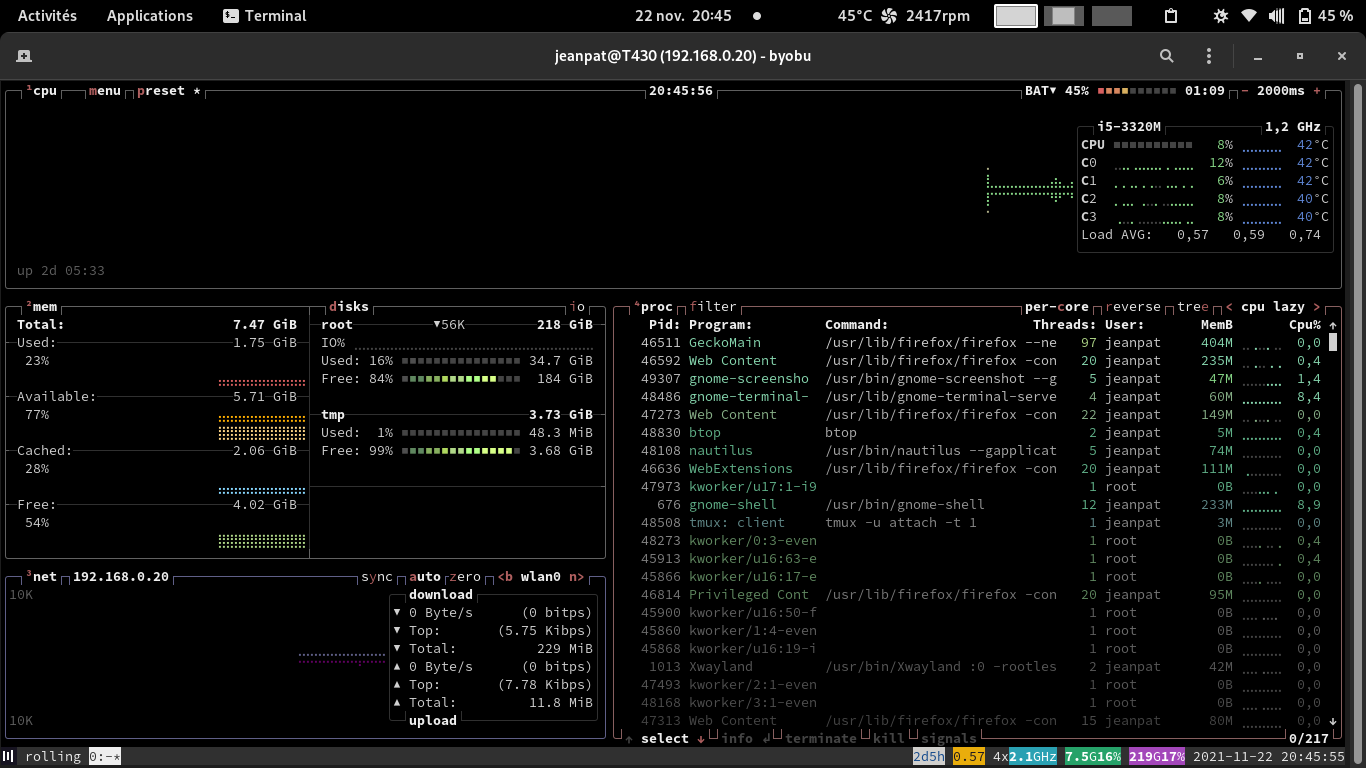Toggle the disks view in mem box
Screen dimensions: 1366x768
[x=349, y=307]
